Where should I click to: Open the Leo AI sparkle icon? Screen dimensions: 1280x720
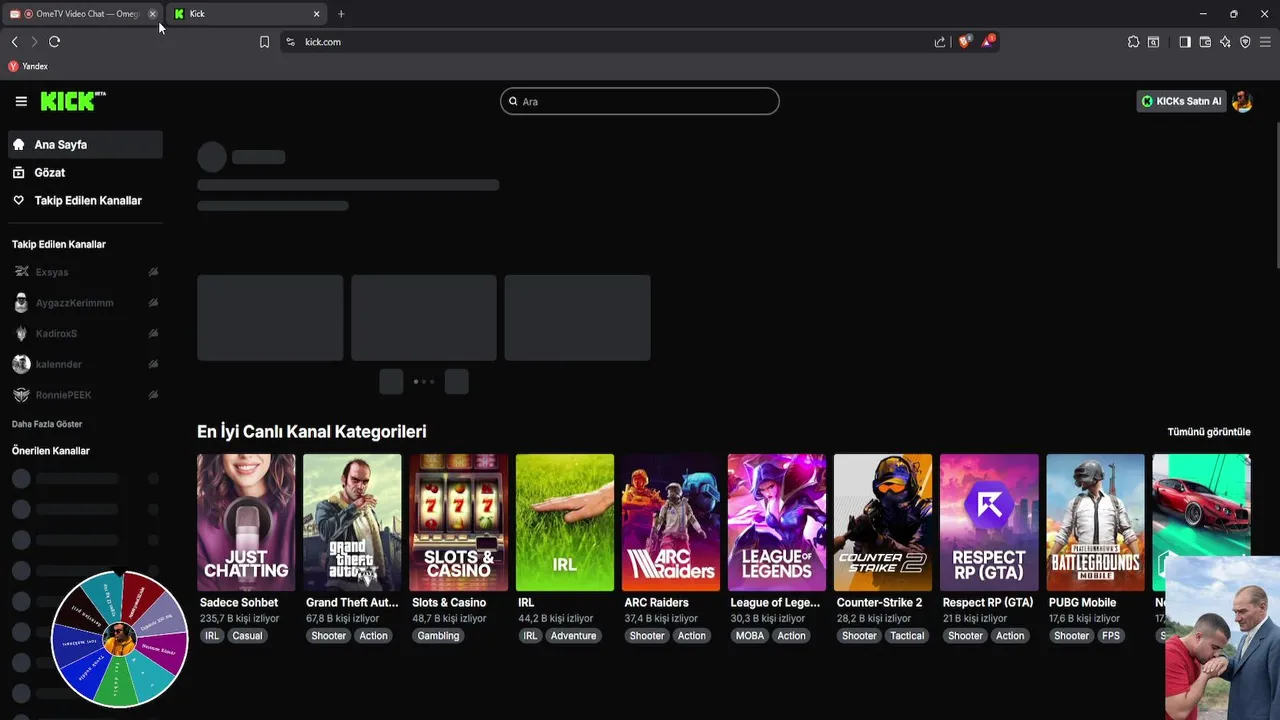pos(1225,42)
